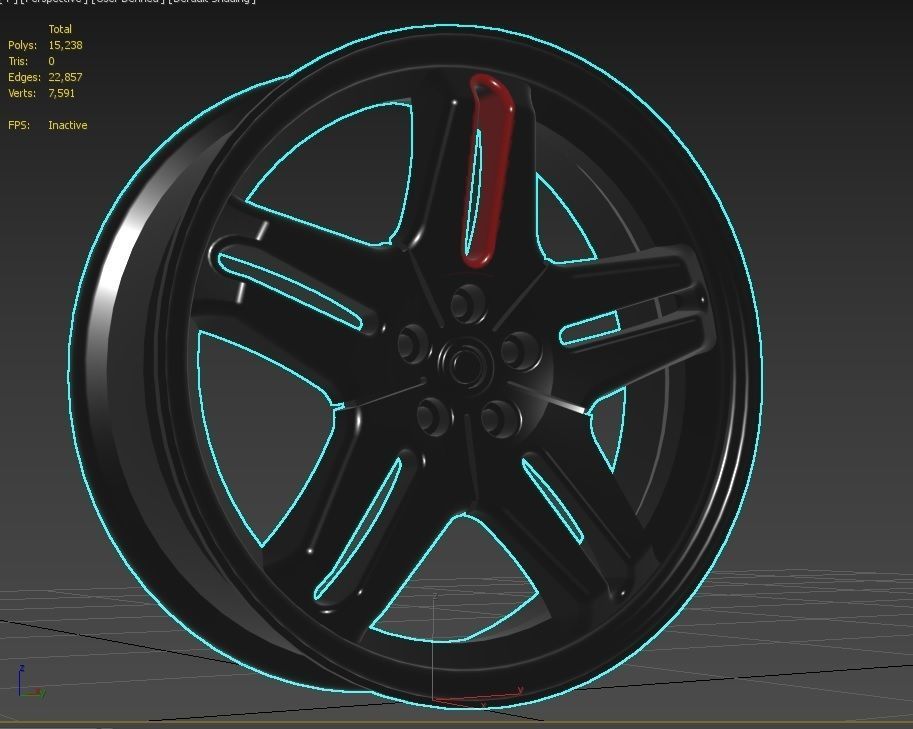Select the vertex count value '7,591'

62,93
